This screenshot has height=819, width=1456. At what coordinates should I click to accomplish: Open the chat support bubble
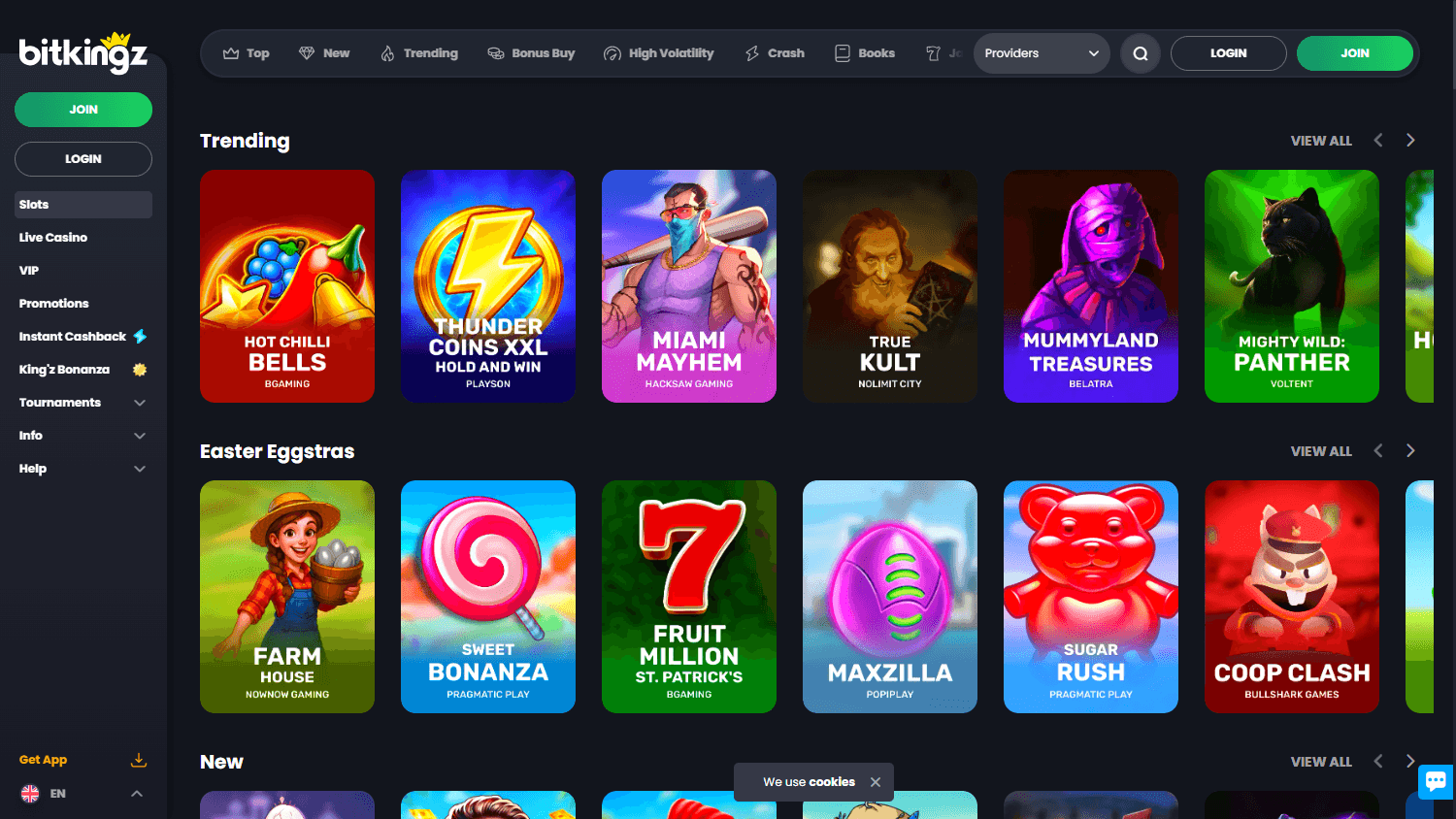[x=1436, y=781]
